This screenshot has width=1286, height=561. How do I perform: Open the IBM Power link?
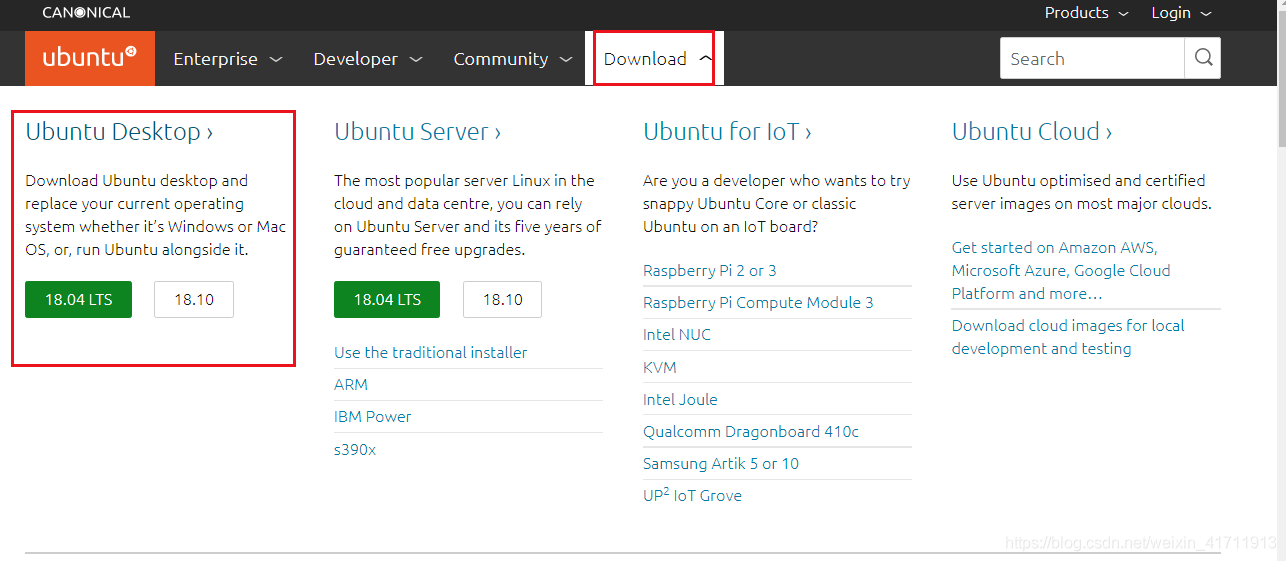373,416
